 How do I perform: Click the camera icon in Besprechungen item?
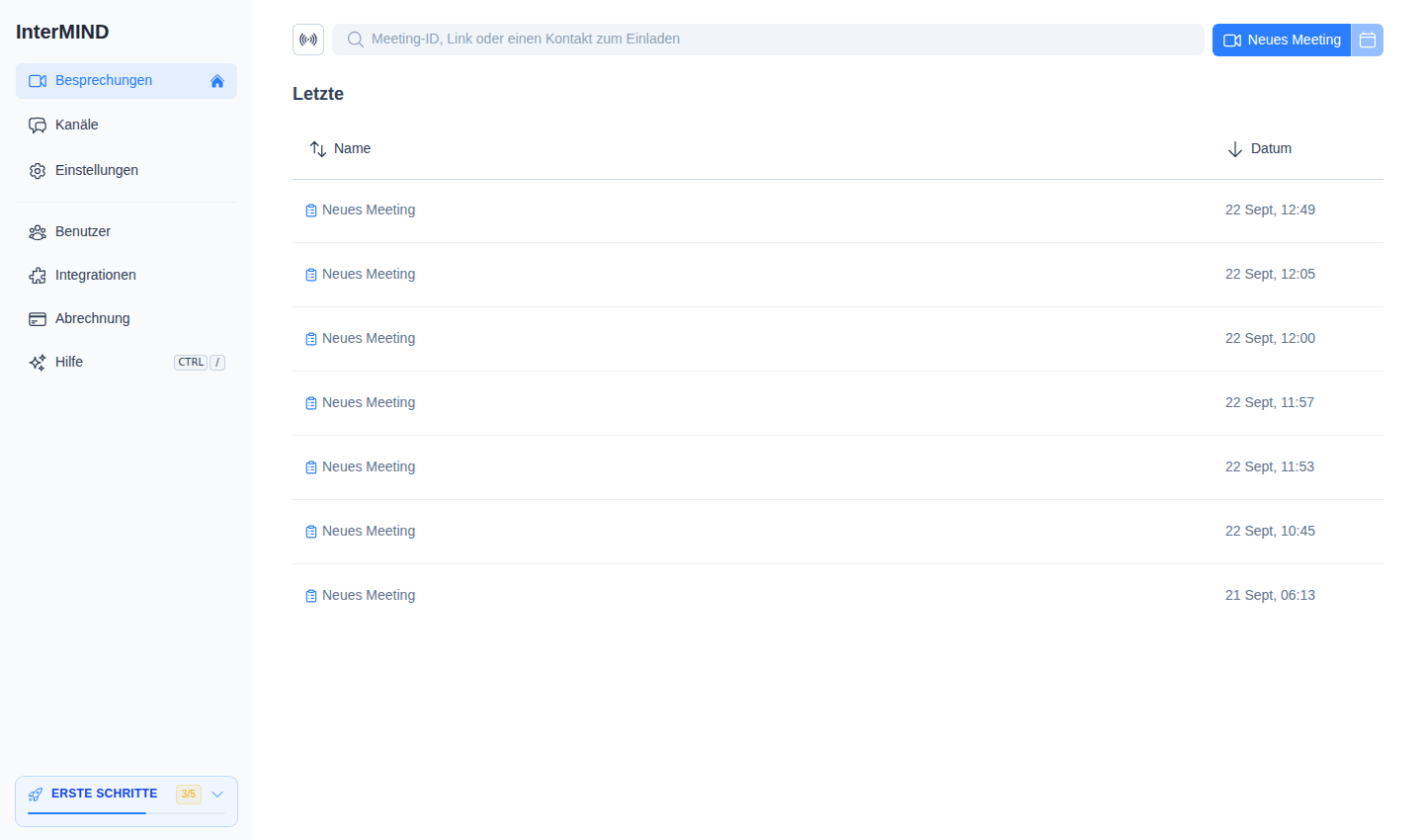tap(38, 81)
